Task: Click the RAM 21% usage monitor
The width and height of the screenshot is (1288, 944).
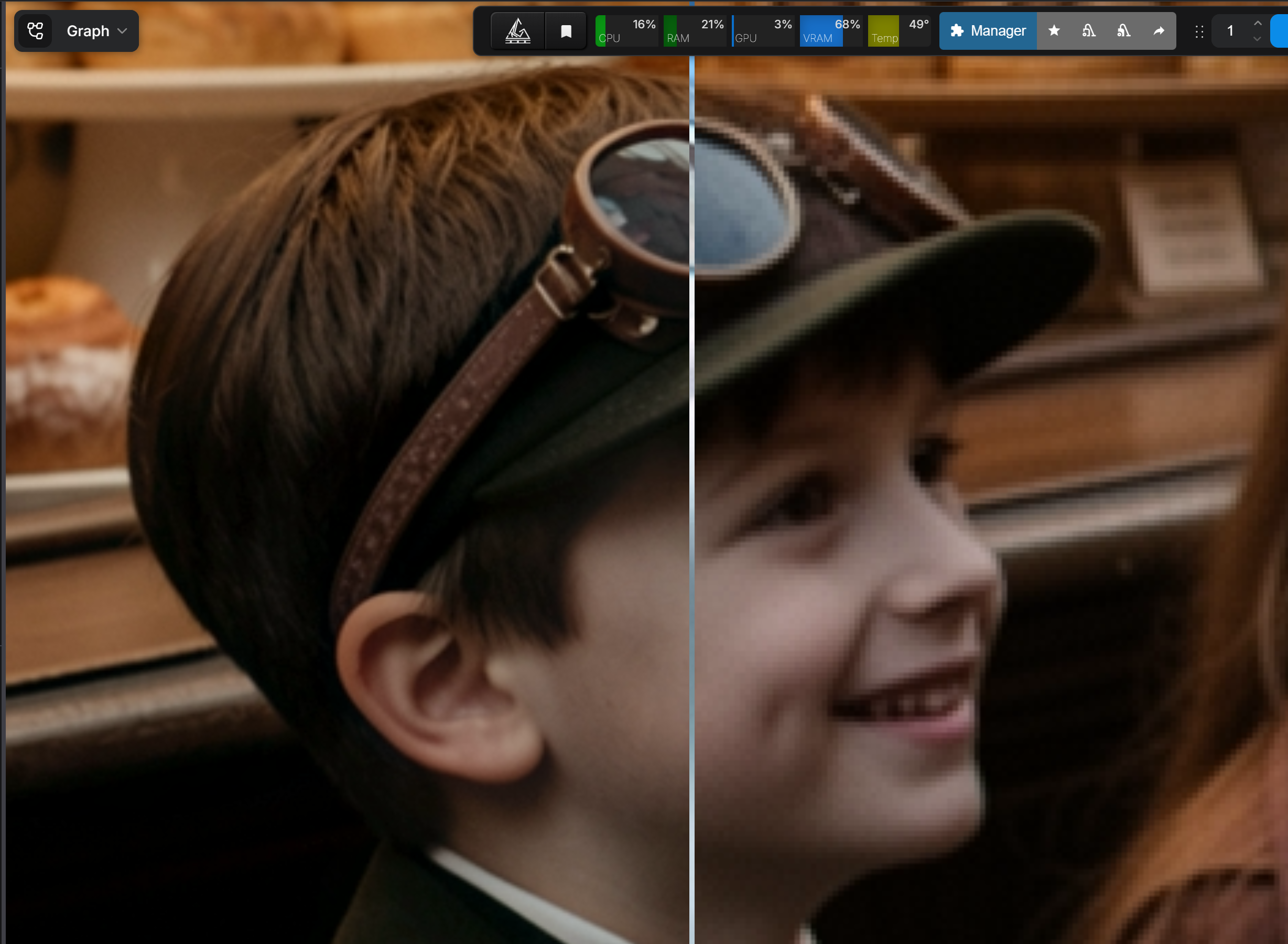Action: (x=695, y=31)
